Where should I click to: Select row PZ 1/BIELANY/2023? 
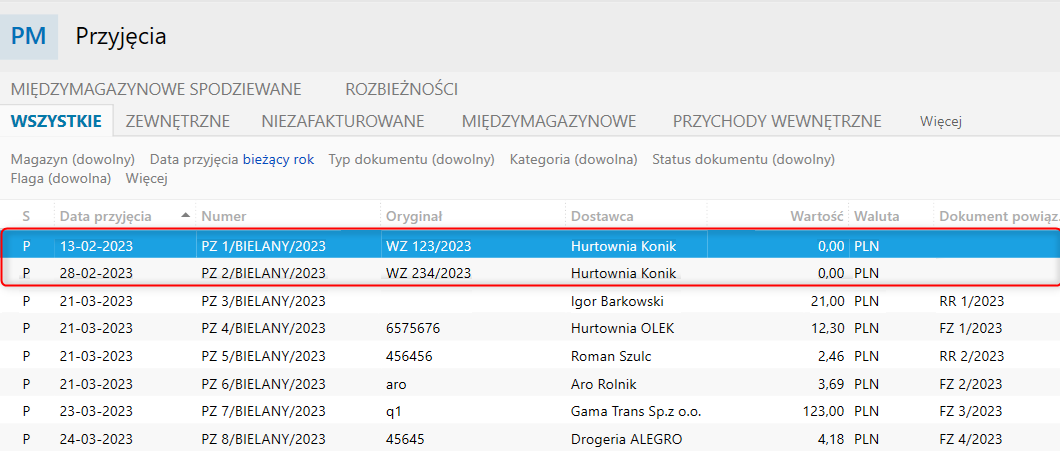530,246
